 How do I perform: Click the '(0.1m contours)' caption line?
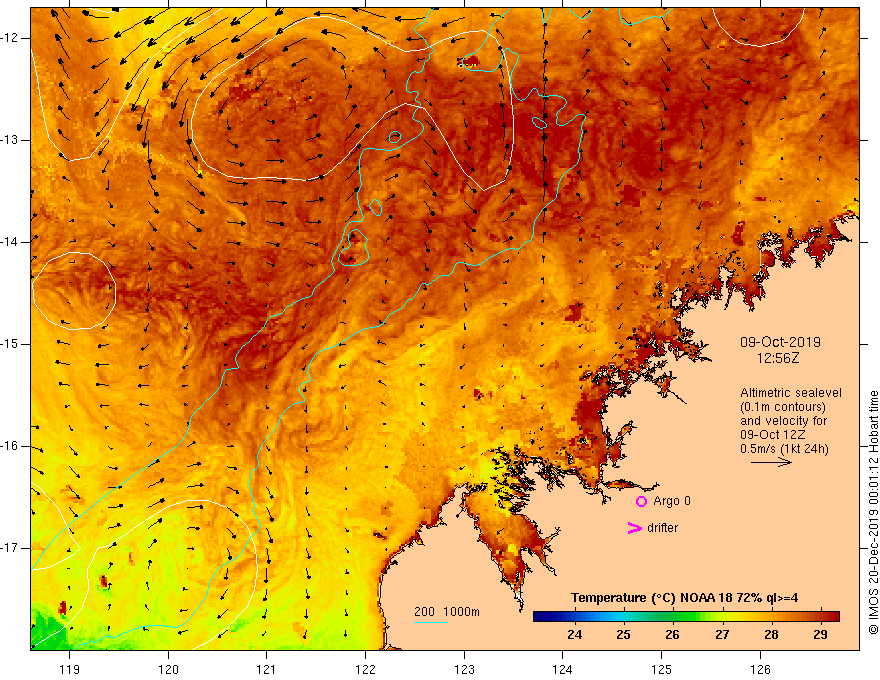(x=782, y=407)
